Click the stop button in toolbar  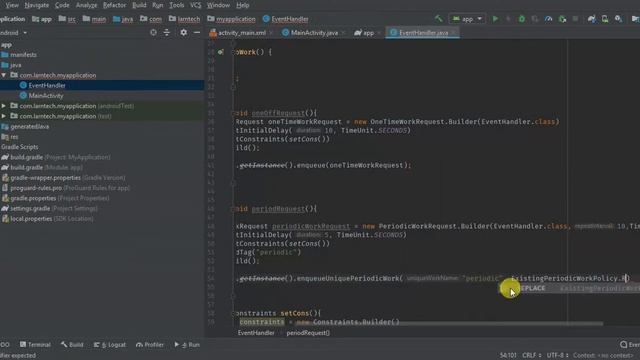coord(575,19)
